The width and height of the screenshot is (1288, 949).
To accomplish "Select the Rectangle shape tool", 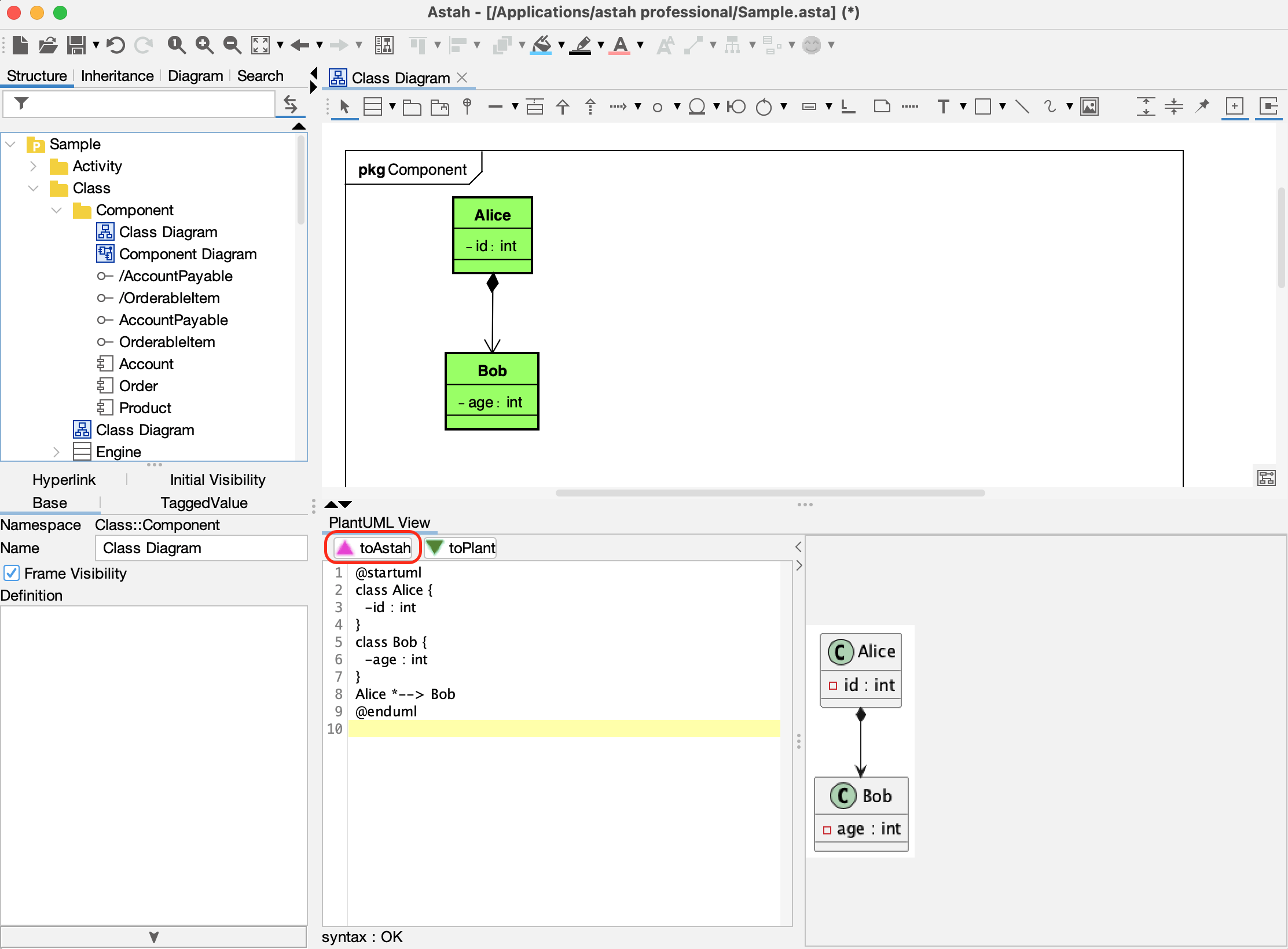I will coord(983,106).
